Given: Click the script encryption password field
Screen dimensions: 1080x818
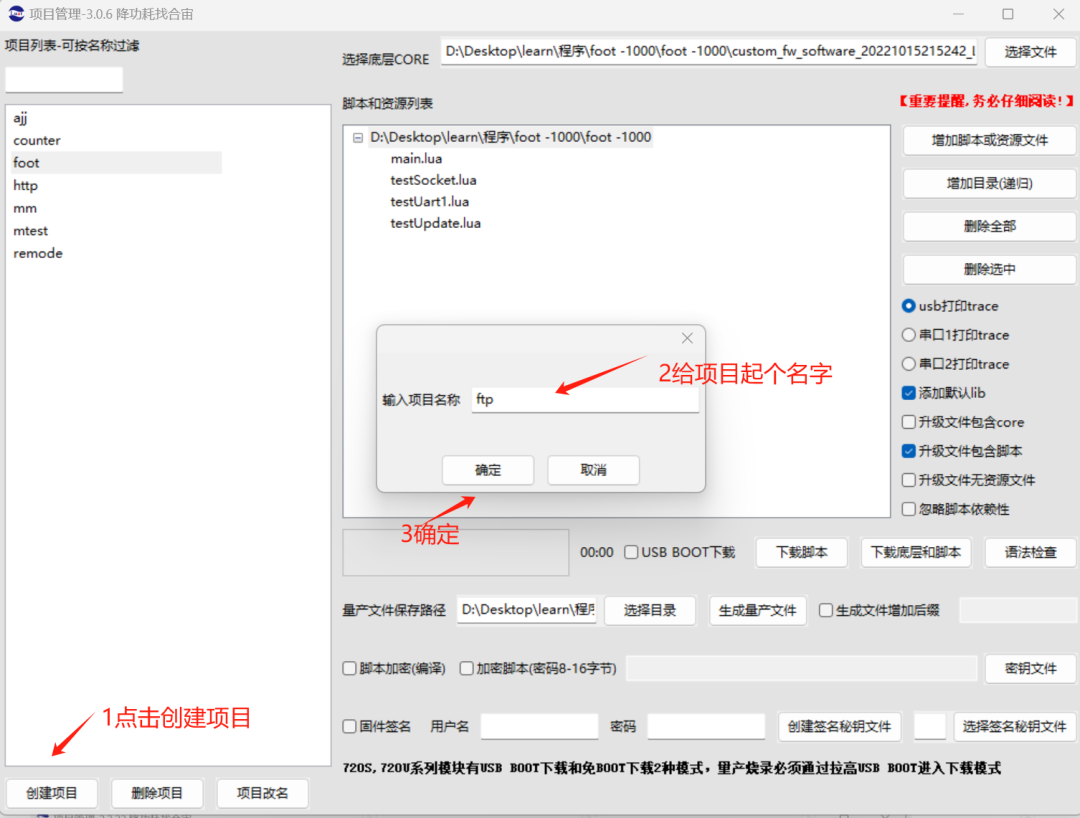Looking at the screenshot, I should pyautogui.click(x=802, y=669).
